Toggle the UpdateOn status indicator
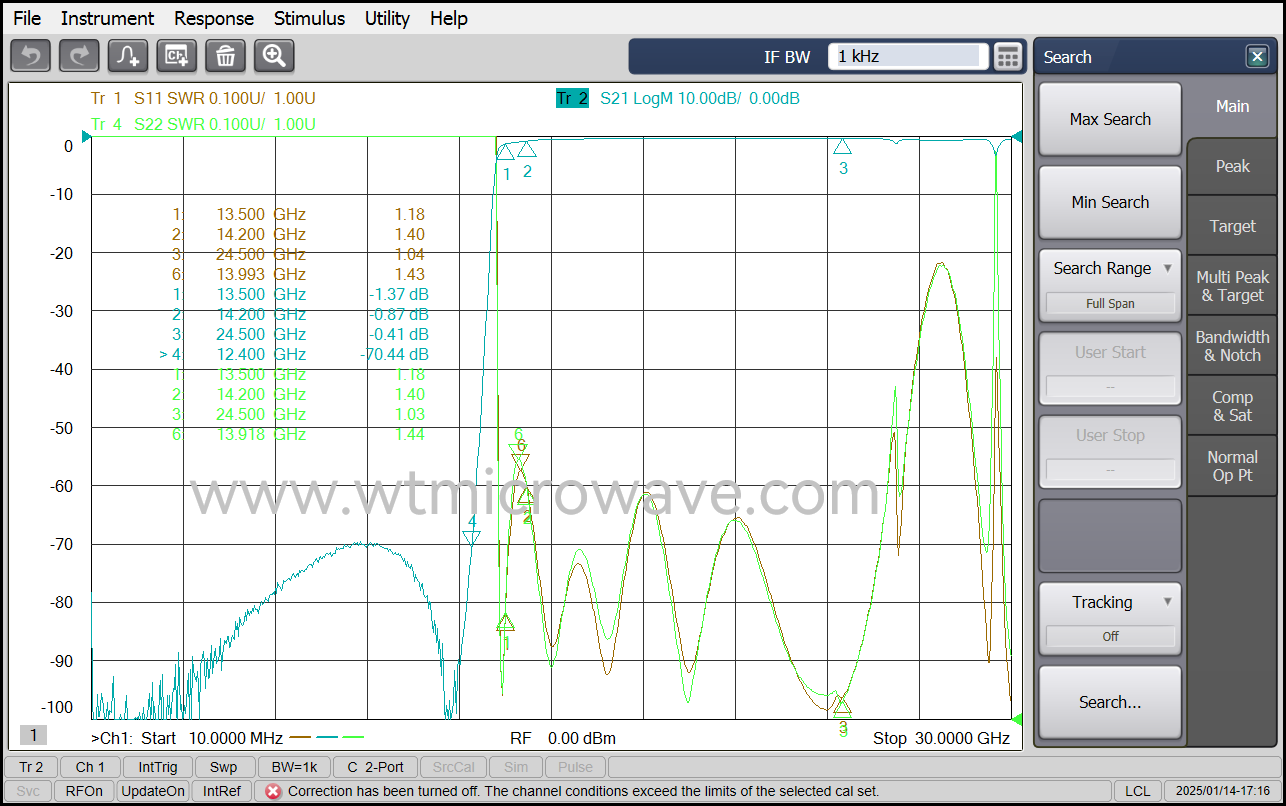This screenshot has height=806, width=1286. [153, 791]
